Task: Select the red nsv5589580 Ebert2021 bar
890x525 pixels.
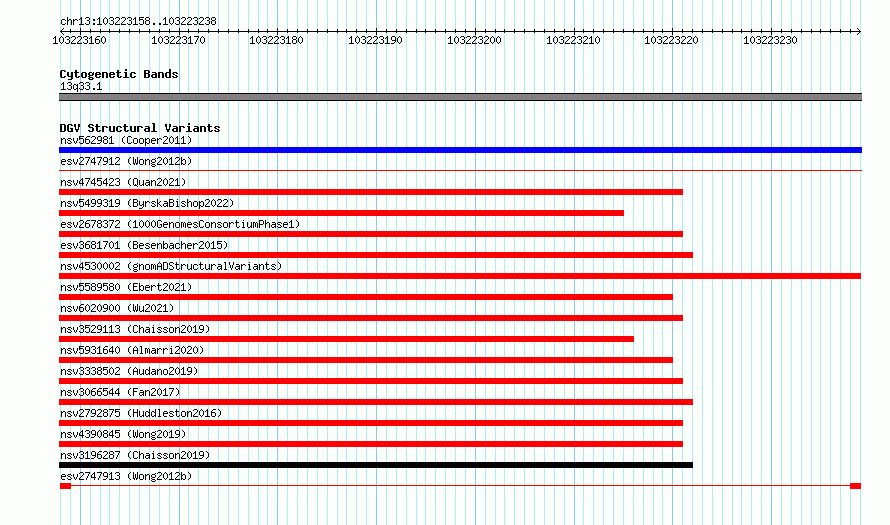Action: [x=366, y=297]
